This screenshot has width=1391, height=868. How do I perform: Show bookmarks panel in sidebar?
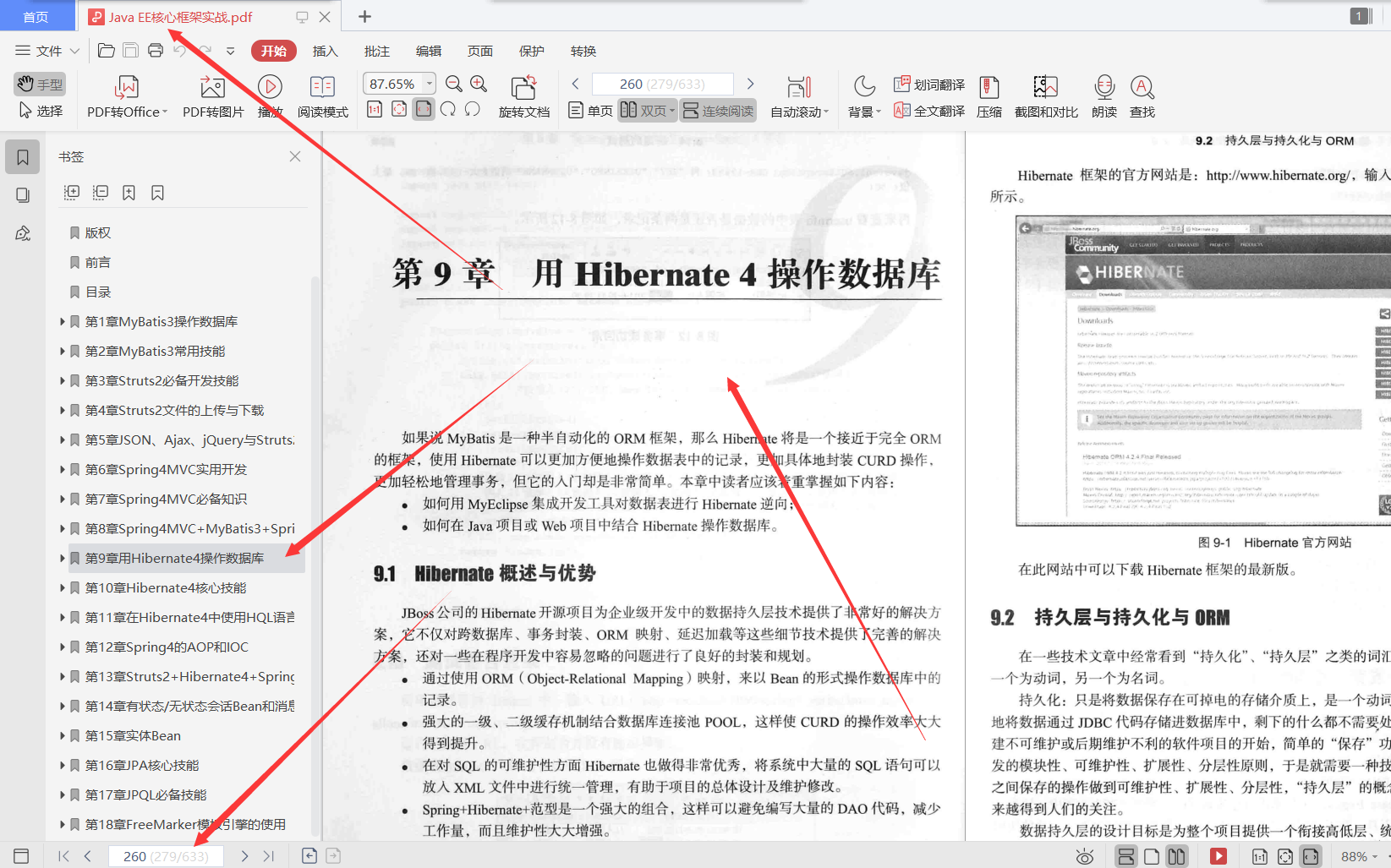23,157
